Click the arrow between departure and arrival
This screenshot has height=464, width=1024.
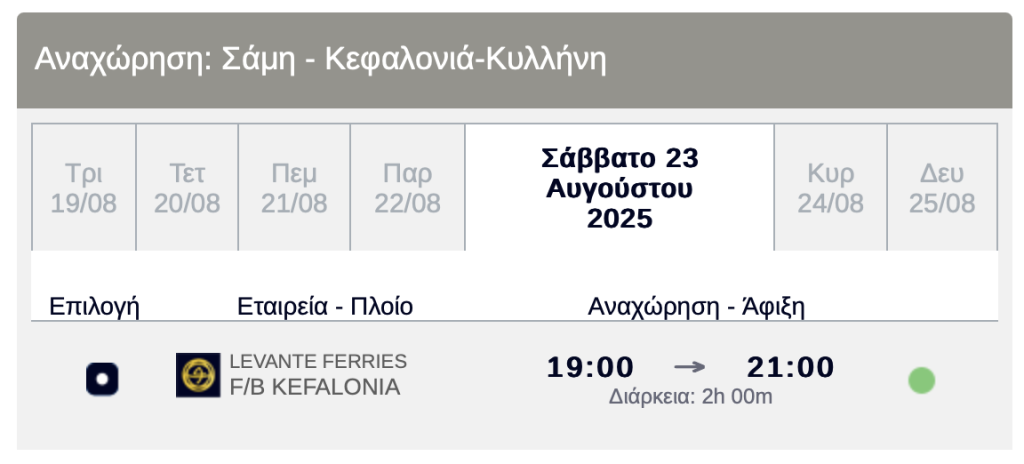coord(690,367)
